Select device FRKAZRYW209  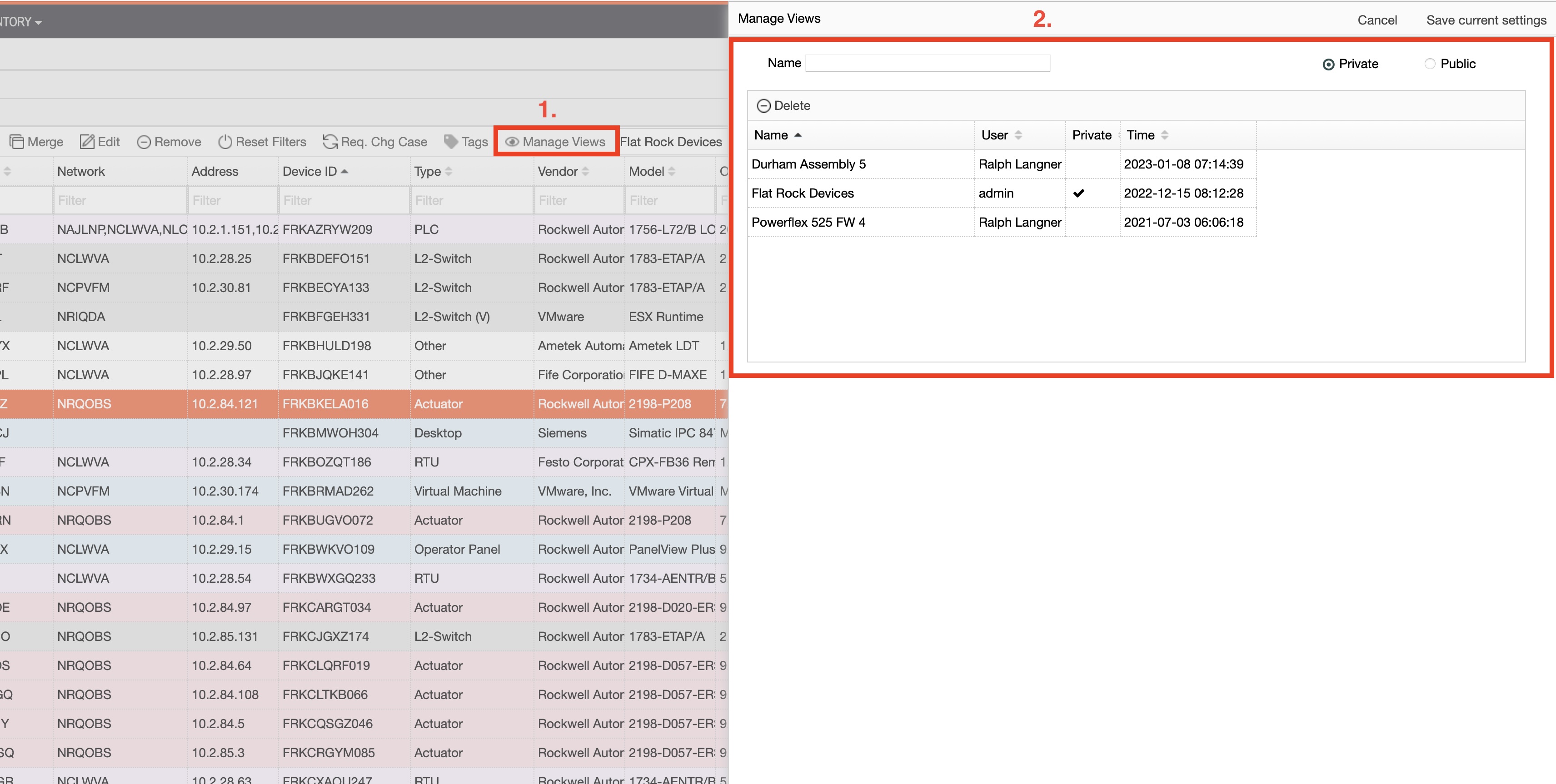pos(327,229)
